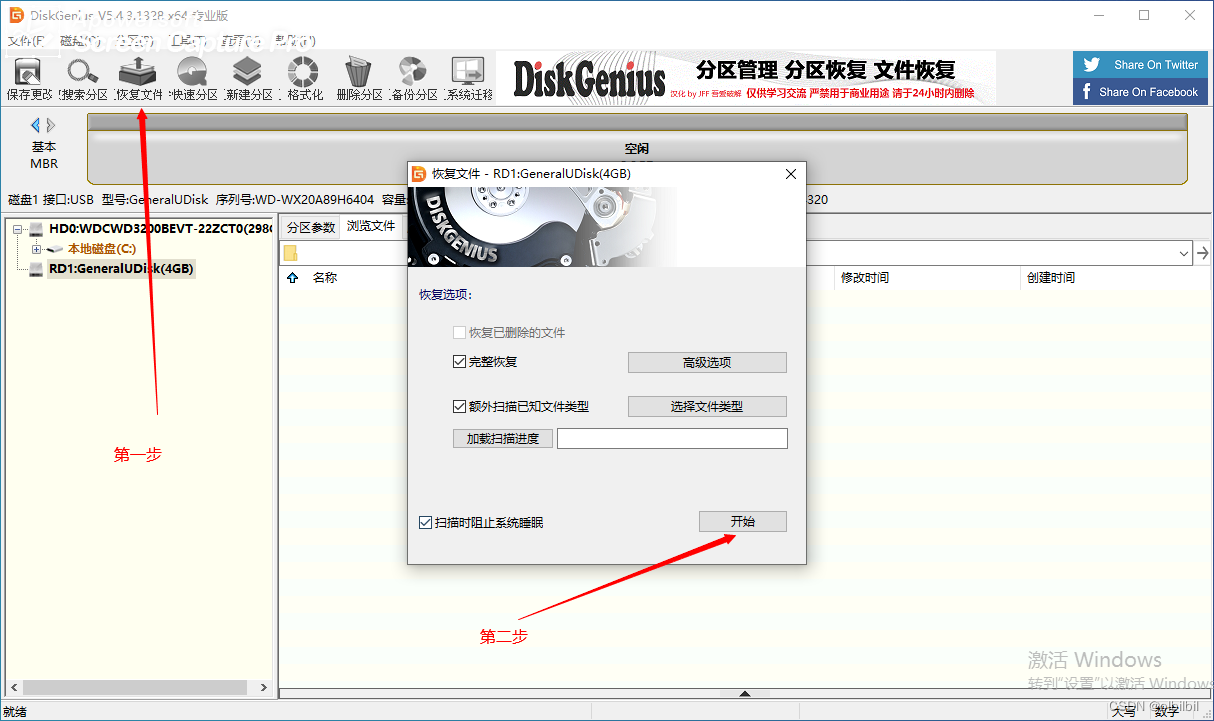Screen dimensions: 1214x721
Task: Click the 格式化 toolbar icon
Action: point(304,79)
